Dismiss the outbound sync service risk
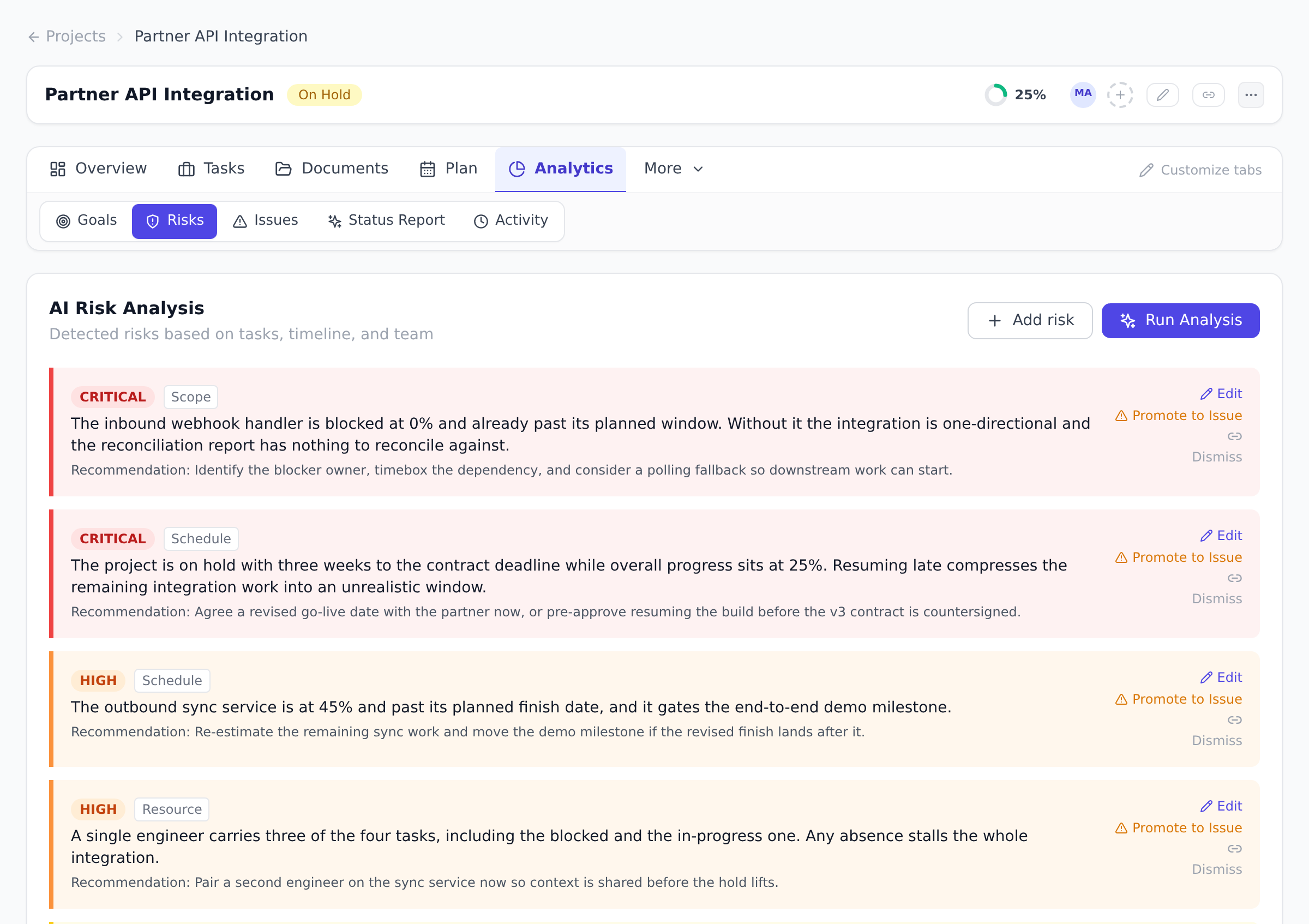Image resolution: width=1309 pixels, height=924 pixels. click(x=1217, y=741)
